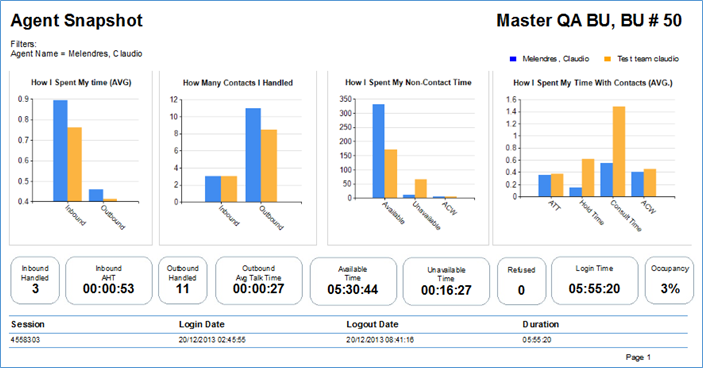Select session row 4558303
The width and height of the screenshot is (703, 368).
click(x=348, y=340)
